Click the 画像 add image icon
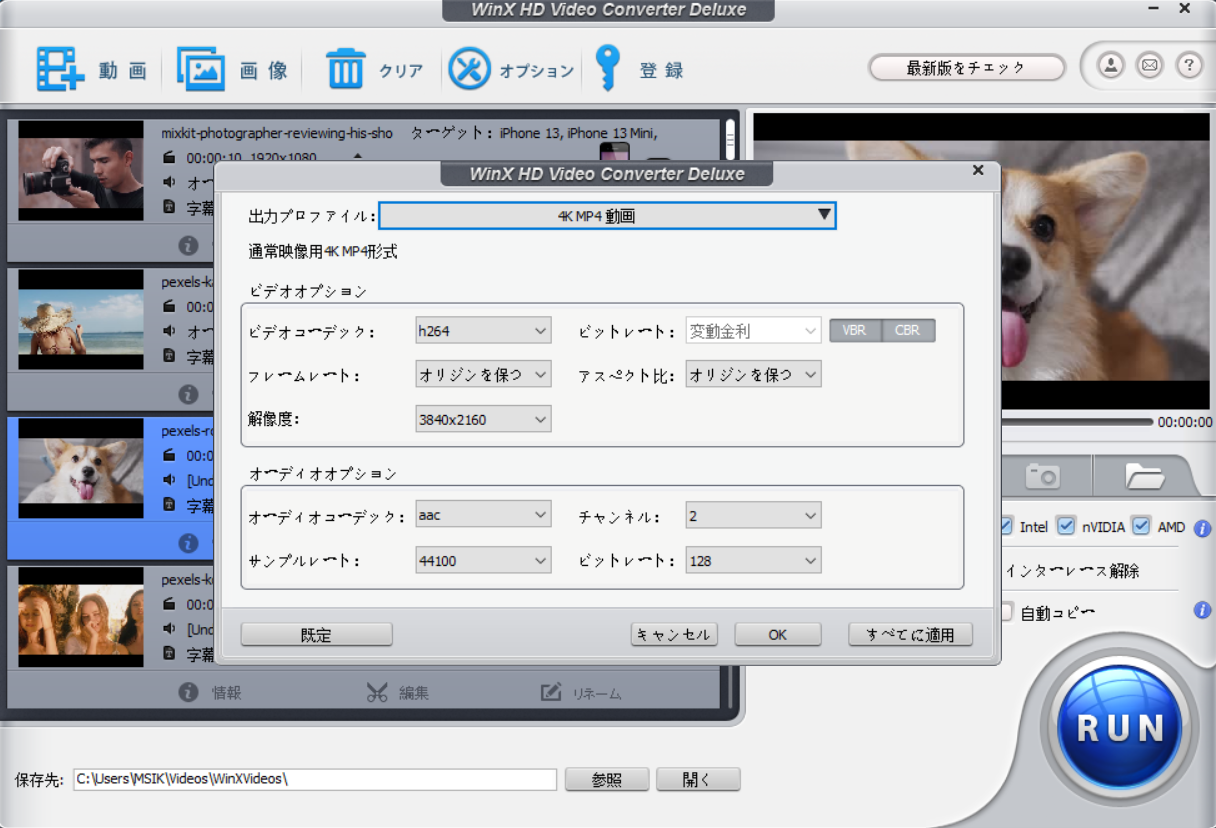Viewport: 1216px width, 828px height. click(201, 69)
